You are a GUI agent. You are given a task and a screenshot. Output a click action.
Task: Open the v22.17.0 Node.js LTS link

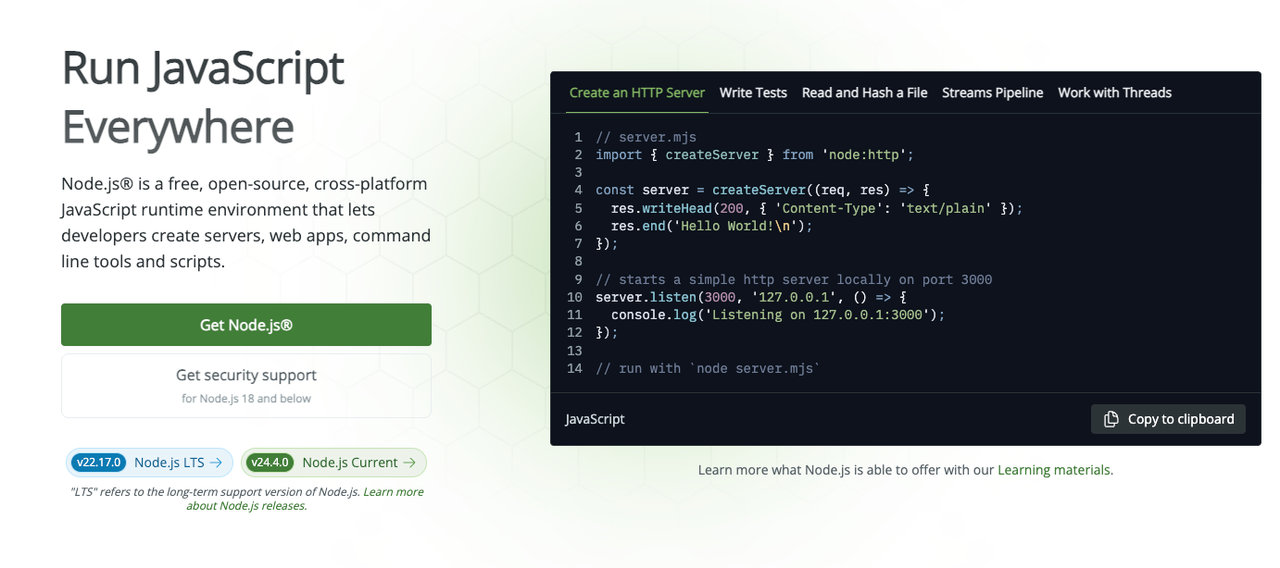pyautogui.click(x=150, y=463)
